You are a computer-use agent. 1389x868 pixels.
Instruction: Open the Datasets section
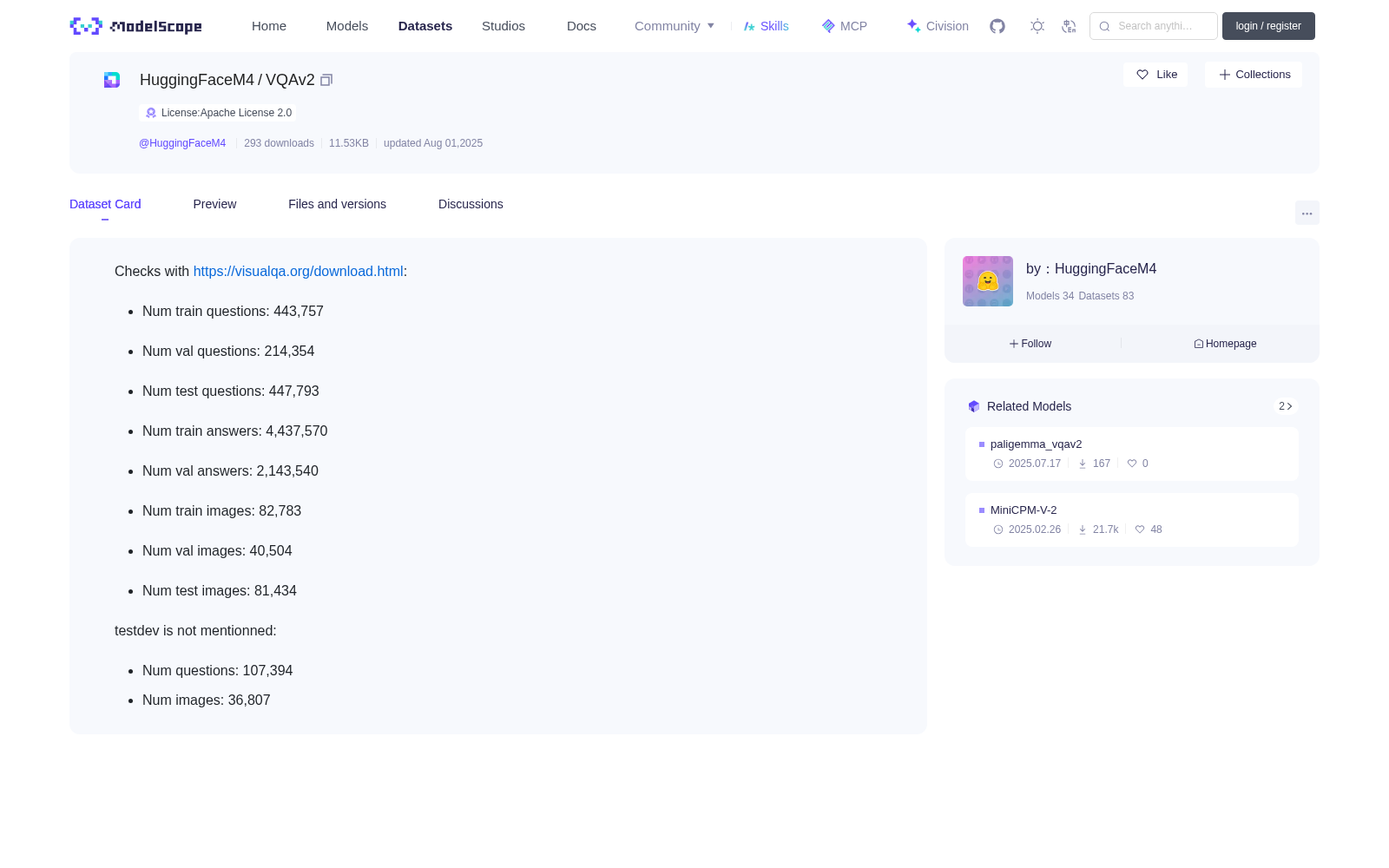[425, 26]
